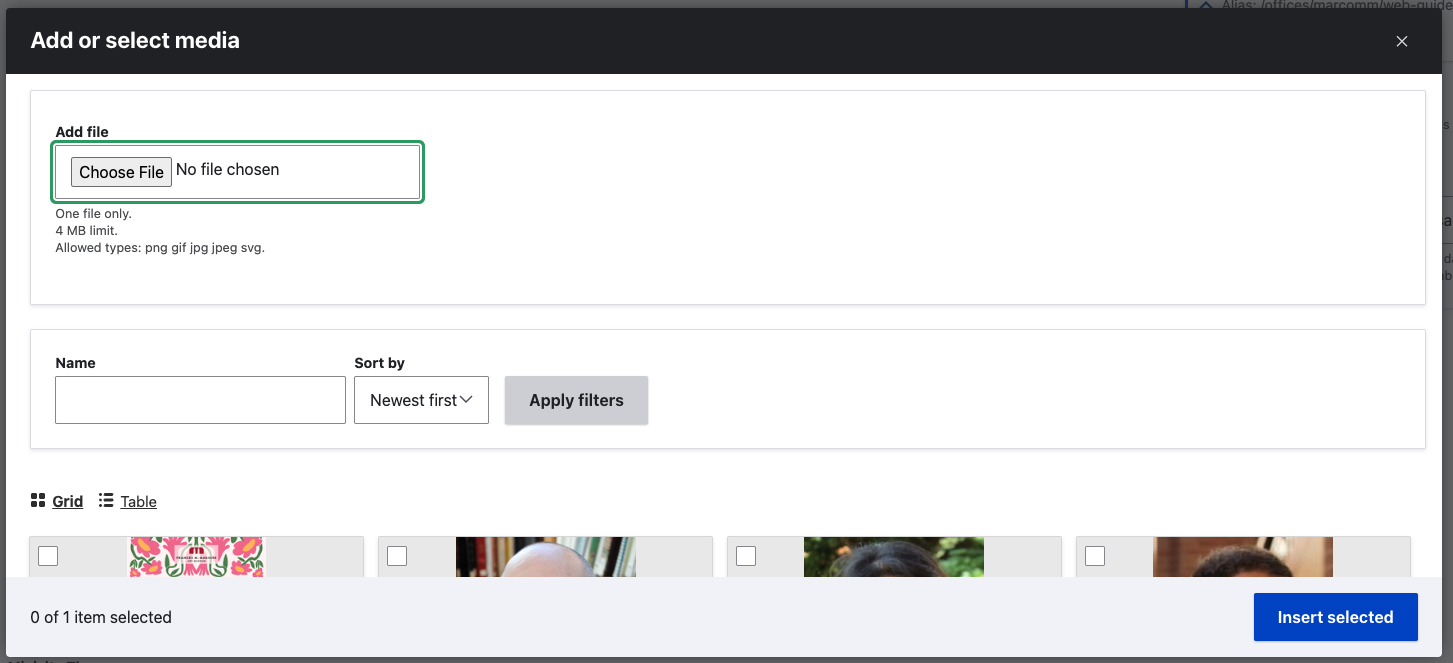
Task: Close the Add or select media dialog
Action: click(x=1402, y=41)
